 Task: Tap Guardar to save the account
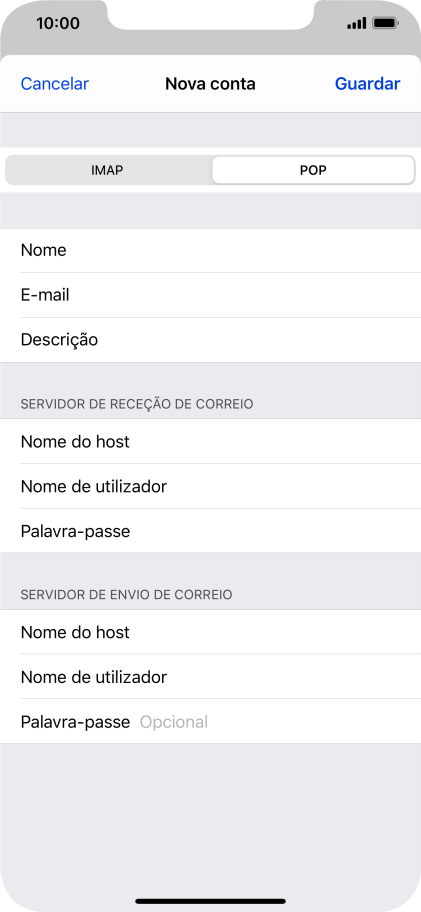tap(368, 84)
